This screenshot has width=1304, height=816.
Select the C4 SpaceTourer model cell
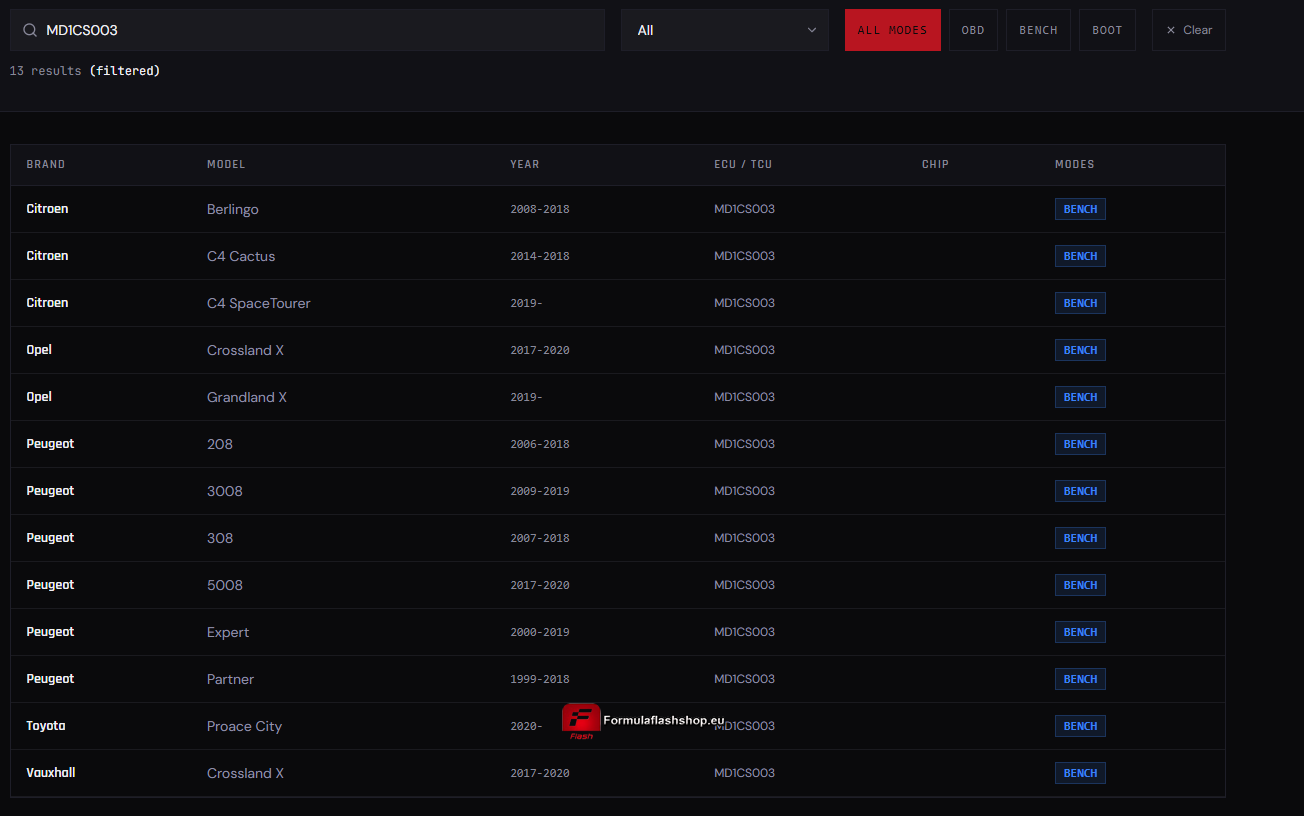point(259,303)
